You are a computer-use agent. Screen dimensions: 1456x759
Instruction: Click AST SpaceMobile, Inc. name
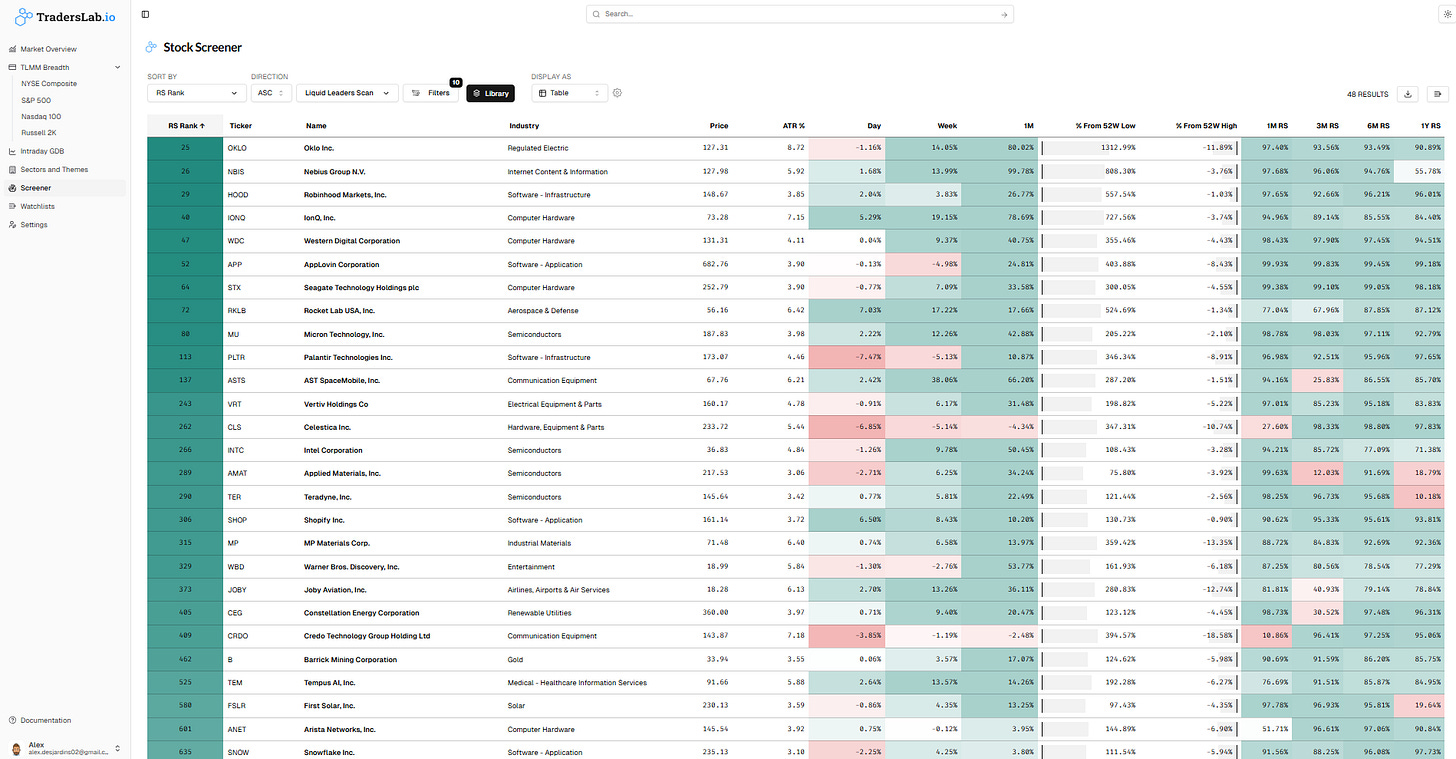342,380
